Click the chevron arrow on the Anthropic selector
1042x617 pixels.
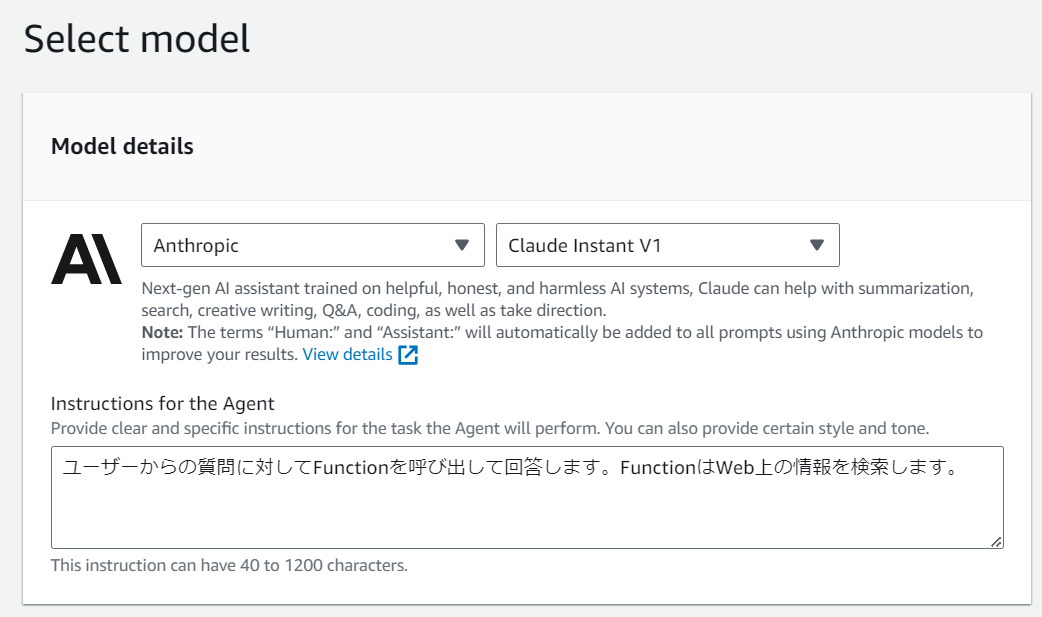coord(463,245)
